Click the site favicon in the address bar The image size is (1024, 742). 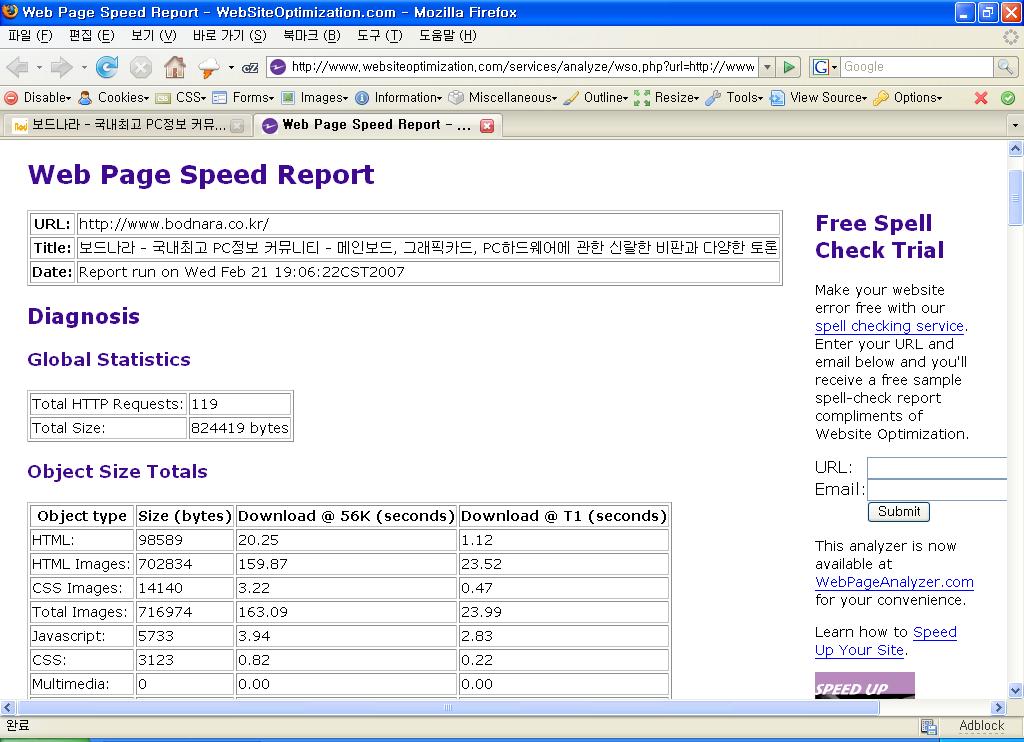tap(278, 67)
